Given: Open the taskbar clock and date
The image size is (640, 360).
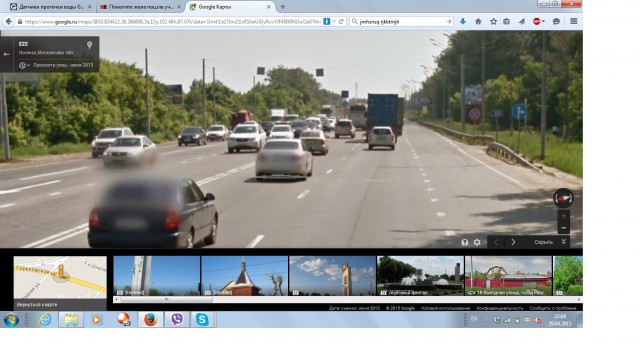Looking at the screenshot, I should point(560,320).
